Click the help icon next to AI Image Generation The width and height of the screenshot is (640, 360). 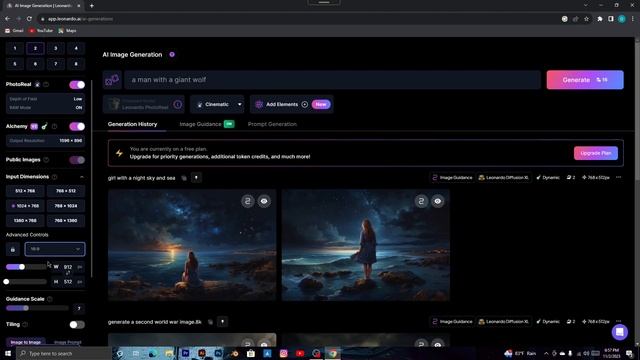click(172, 54)
